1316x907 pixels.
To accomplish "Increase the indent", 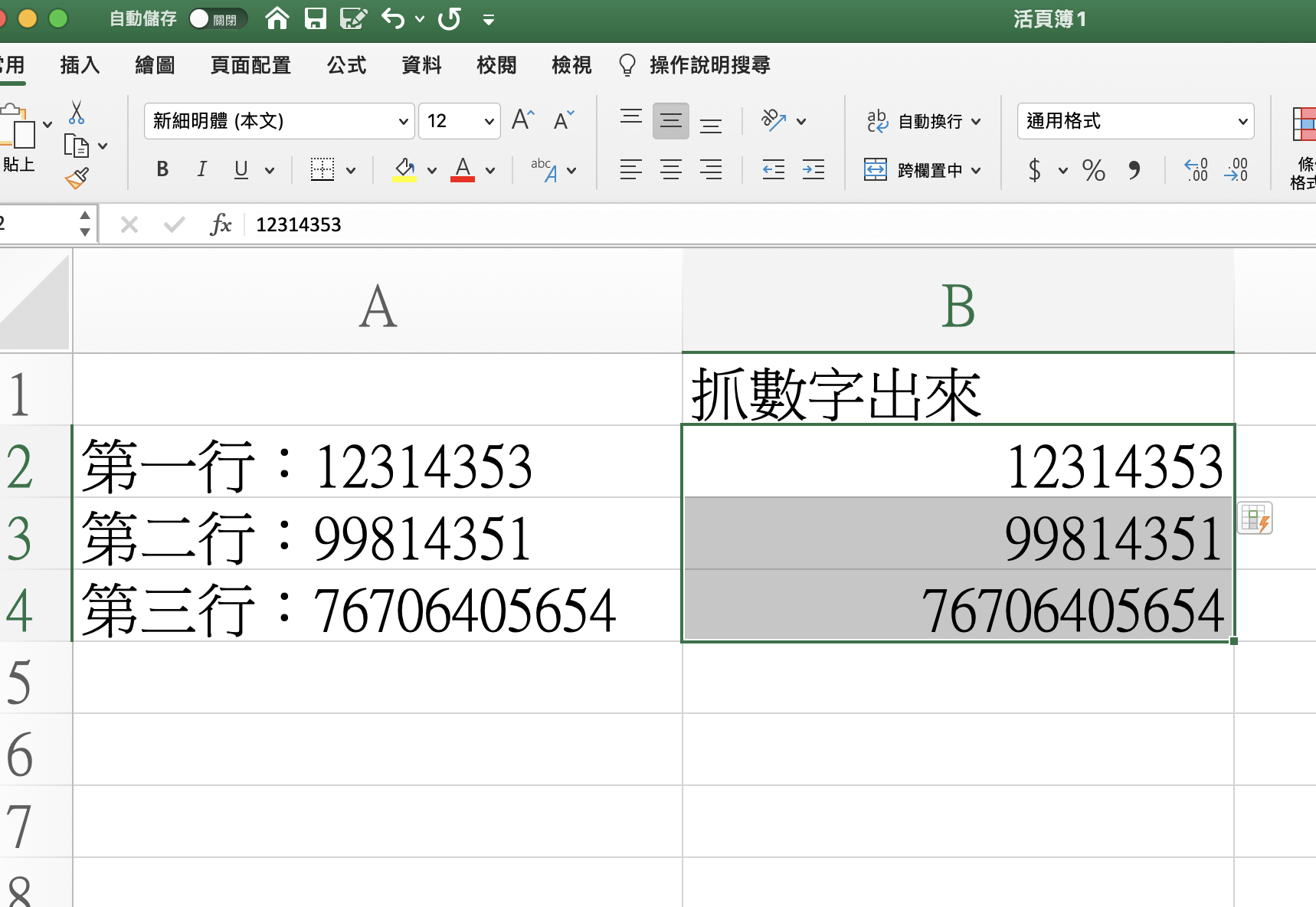I will point(813,169).
